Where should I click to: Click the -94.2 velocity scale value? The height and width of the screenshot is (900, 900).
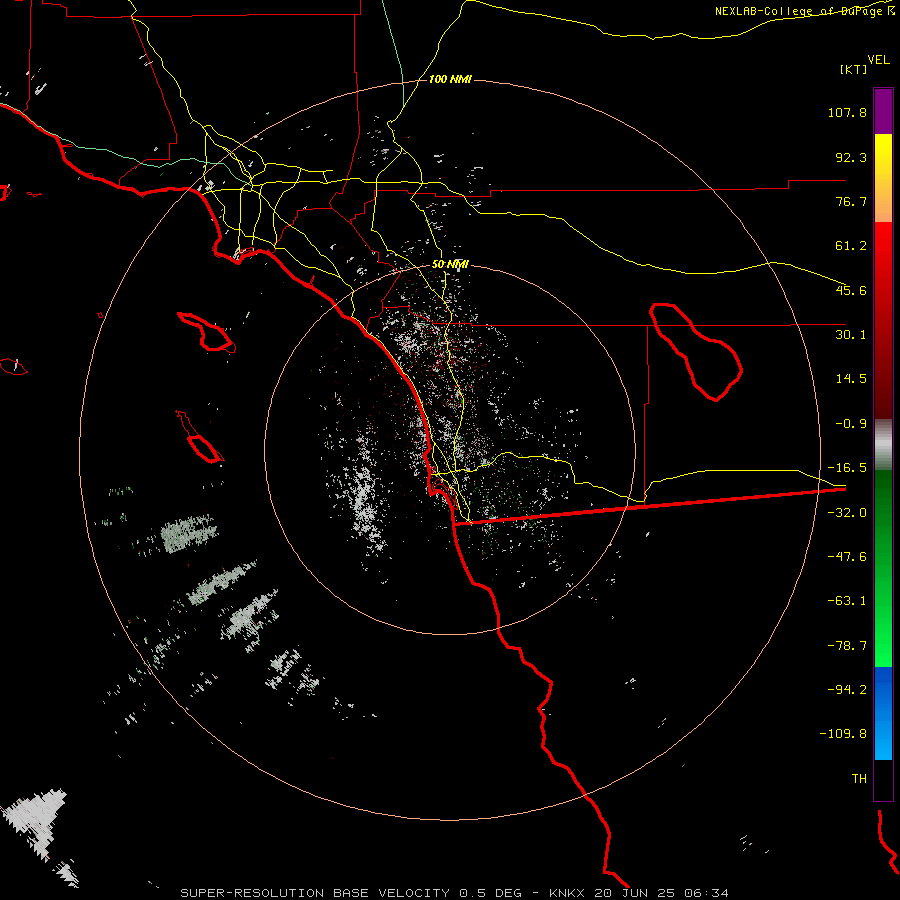pos(847,689)
